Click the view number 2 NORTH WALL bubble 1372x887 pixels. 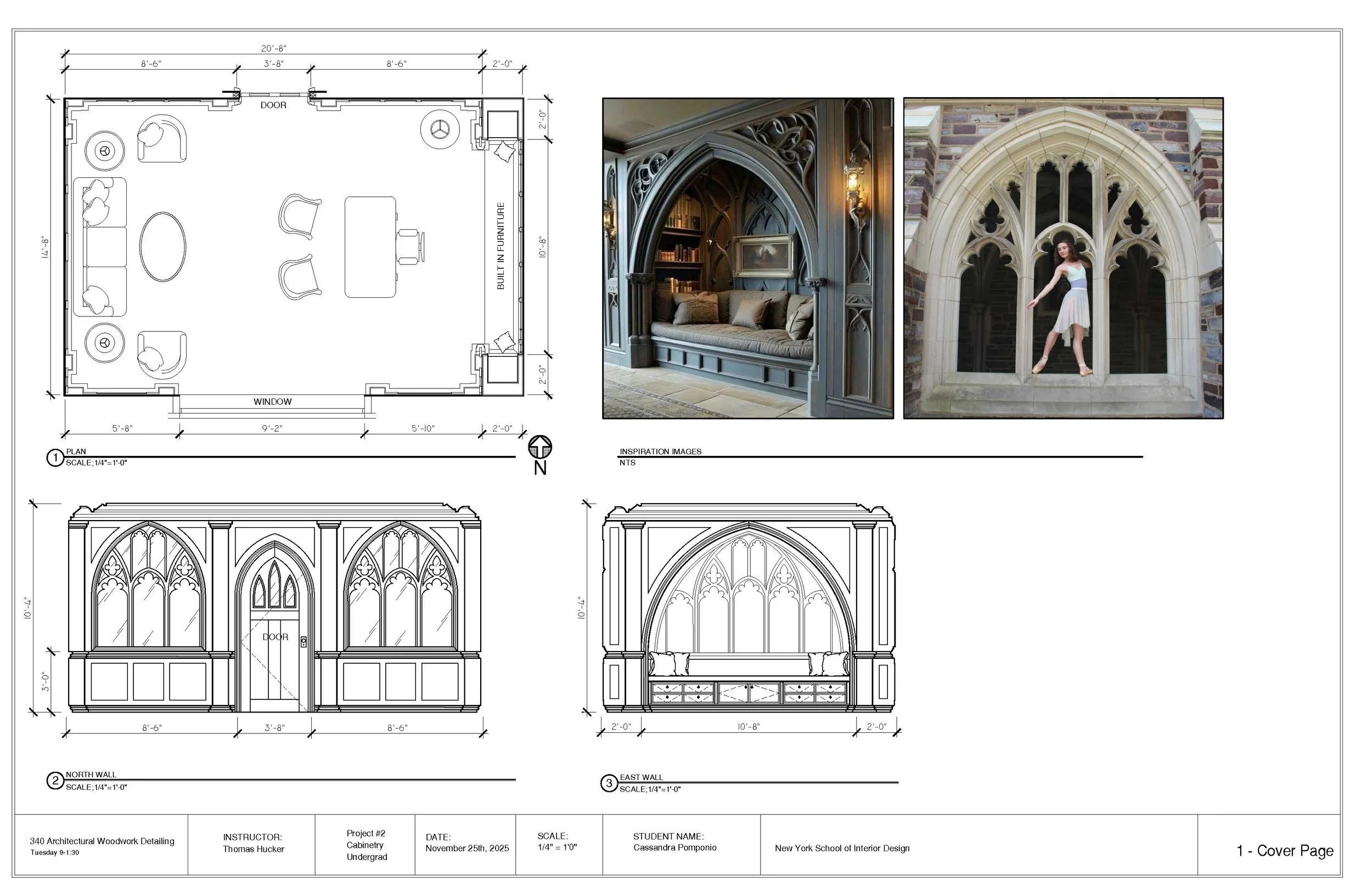tap(55, 781)
